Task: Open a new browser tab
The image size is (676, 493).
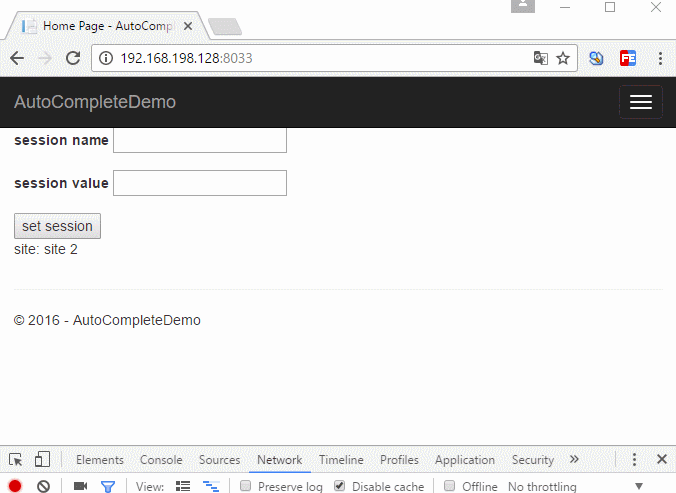Action: click(x=225, y=26)
